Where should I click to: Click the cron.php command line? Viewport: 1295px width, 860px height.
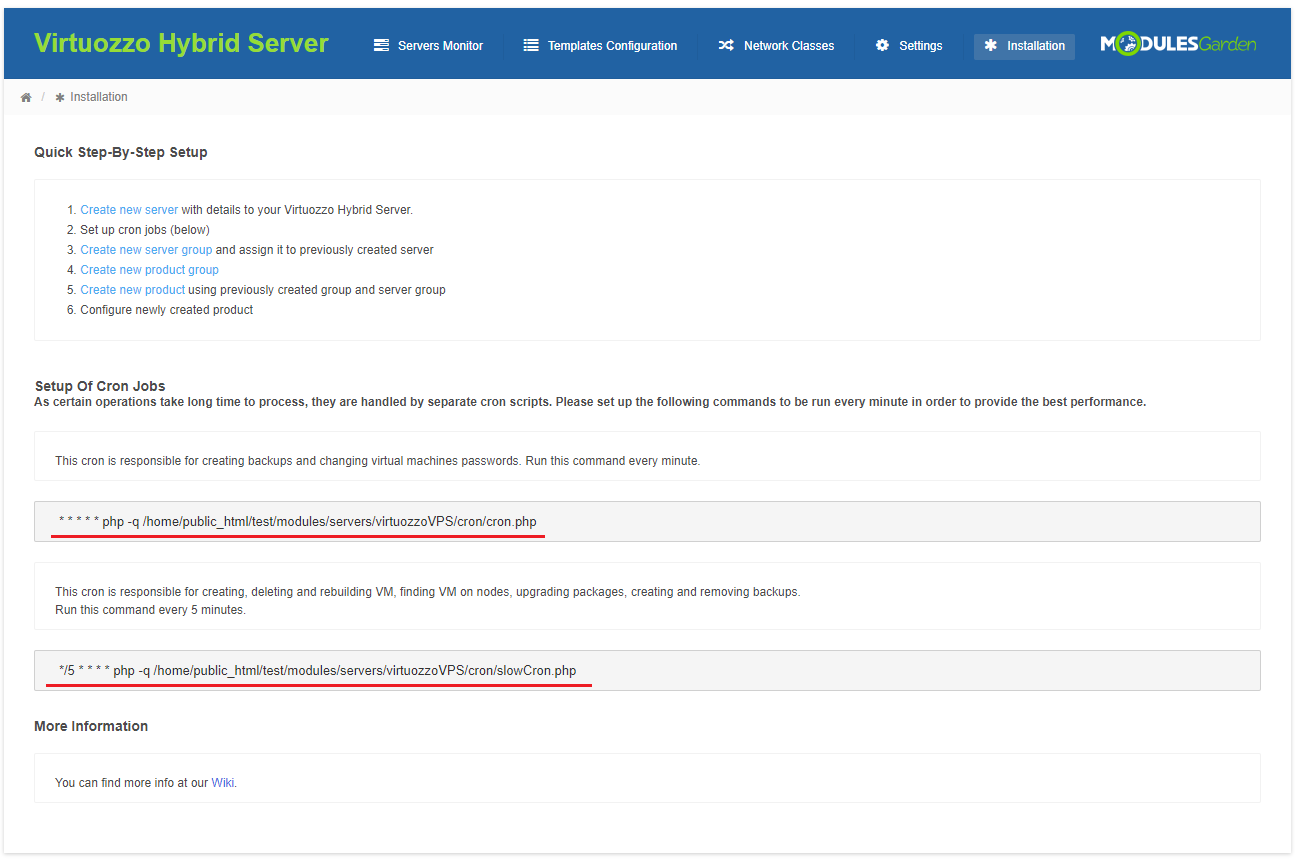647,521
